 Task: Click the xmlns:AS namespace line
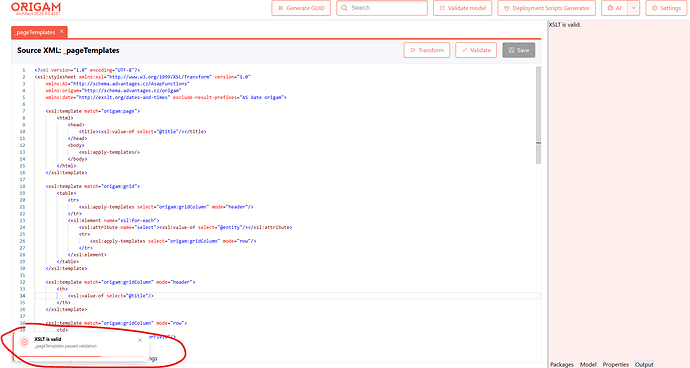[117, 84]
